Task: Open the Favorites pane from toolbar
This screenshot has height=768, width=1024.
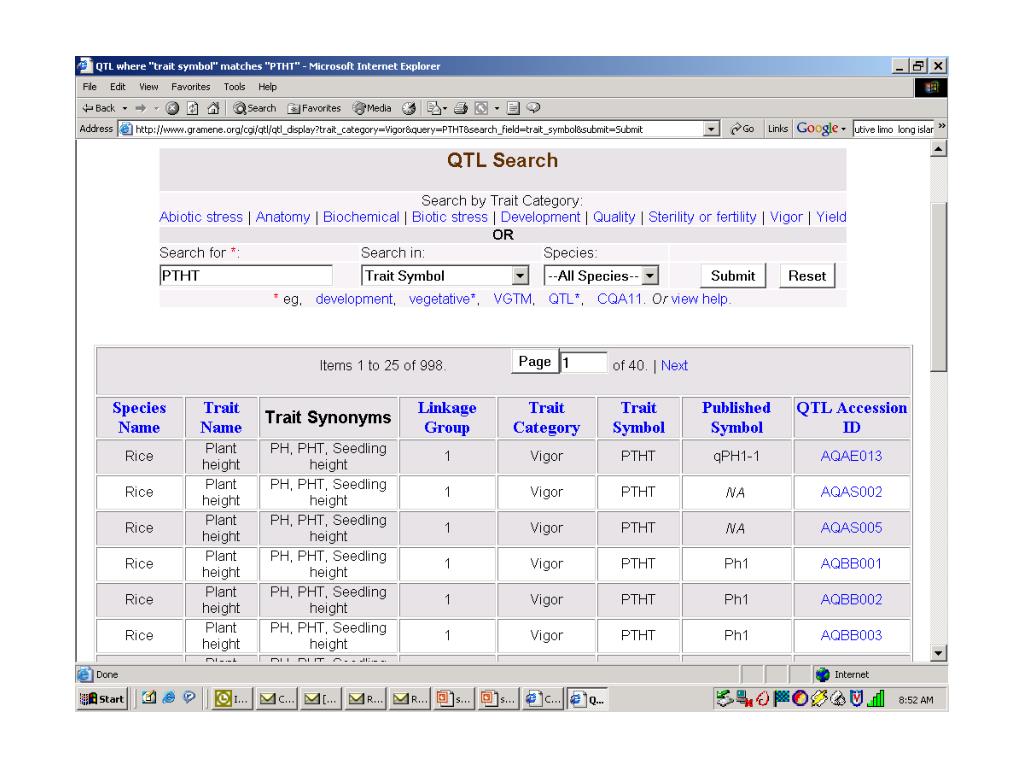Action: (x=314, y=108)
